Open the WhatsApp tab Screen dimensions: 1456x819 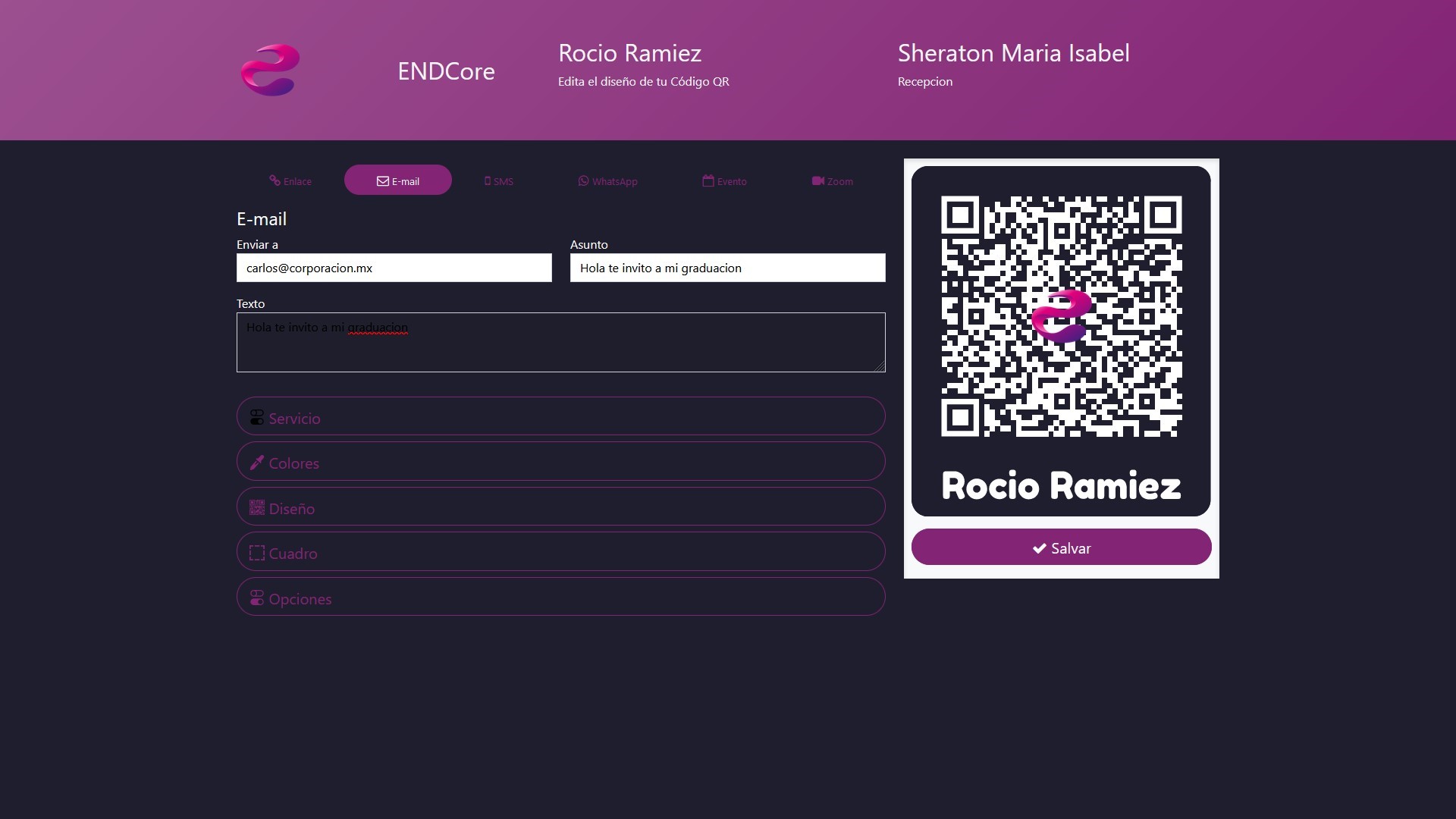[x=607, y=181]
